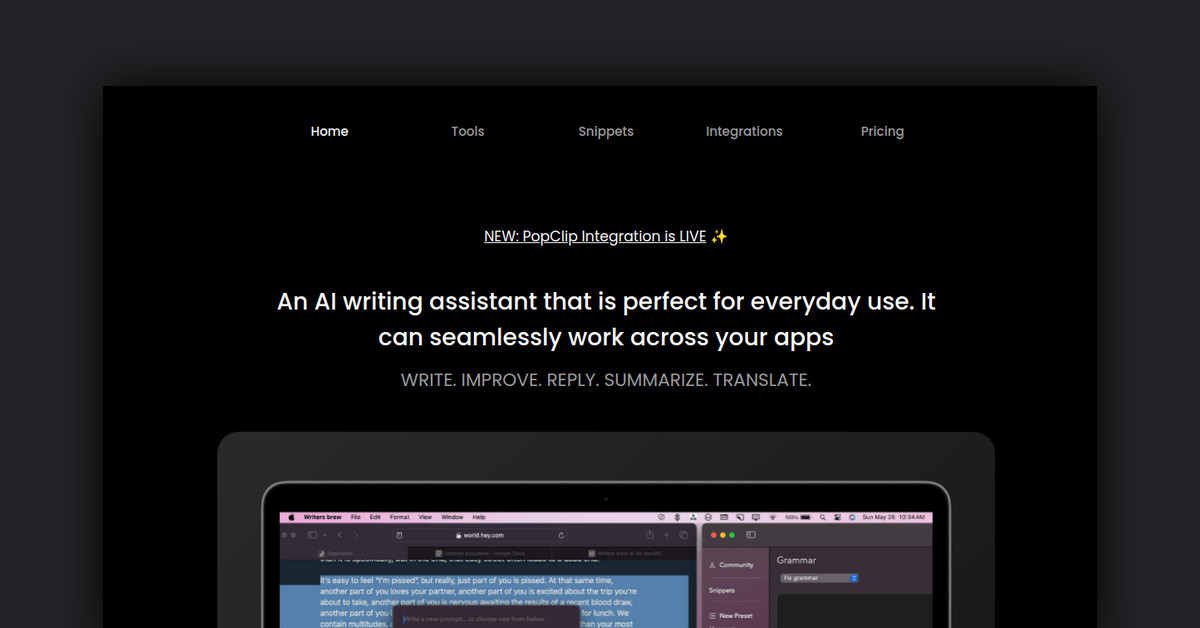Click the world.hey.com address bar
The height and width of the screenshot is (628, 1200).
(x=485, y=535)
